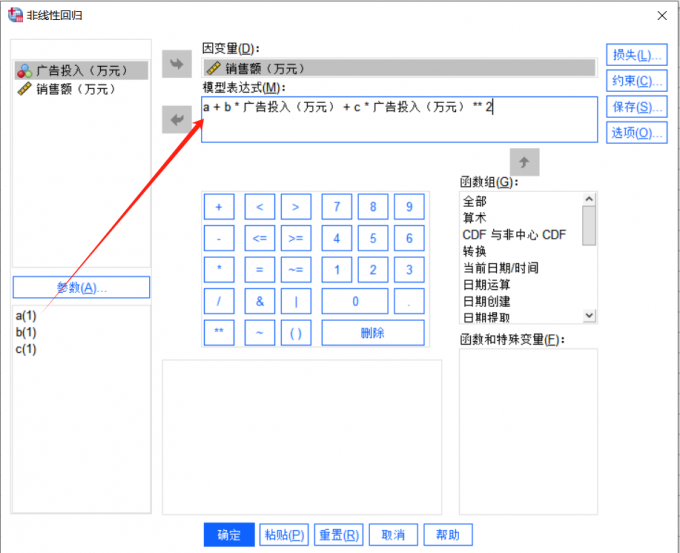Click keypad digit 0

pyautogui.click(x=355, y=301)
